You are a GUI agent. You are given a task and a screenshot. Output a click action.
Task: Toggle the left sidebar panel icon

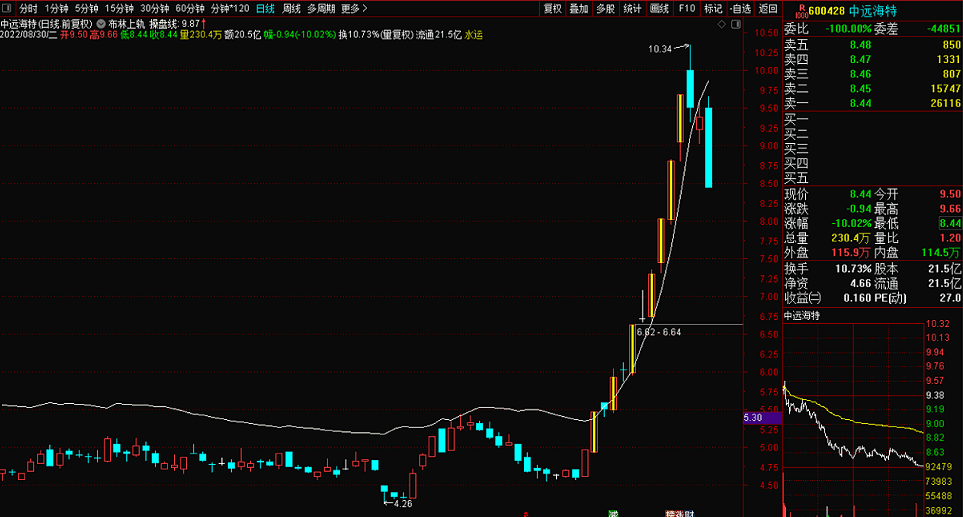click(x=7, y=9)
